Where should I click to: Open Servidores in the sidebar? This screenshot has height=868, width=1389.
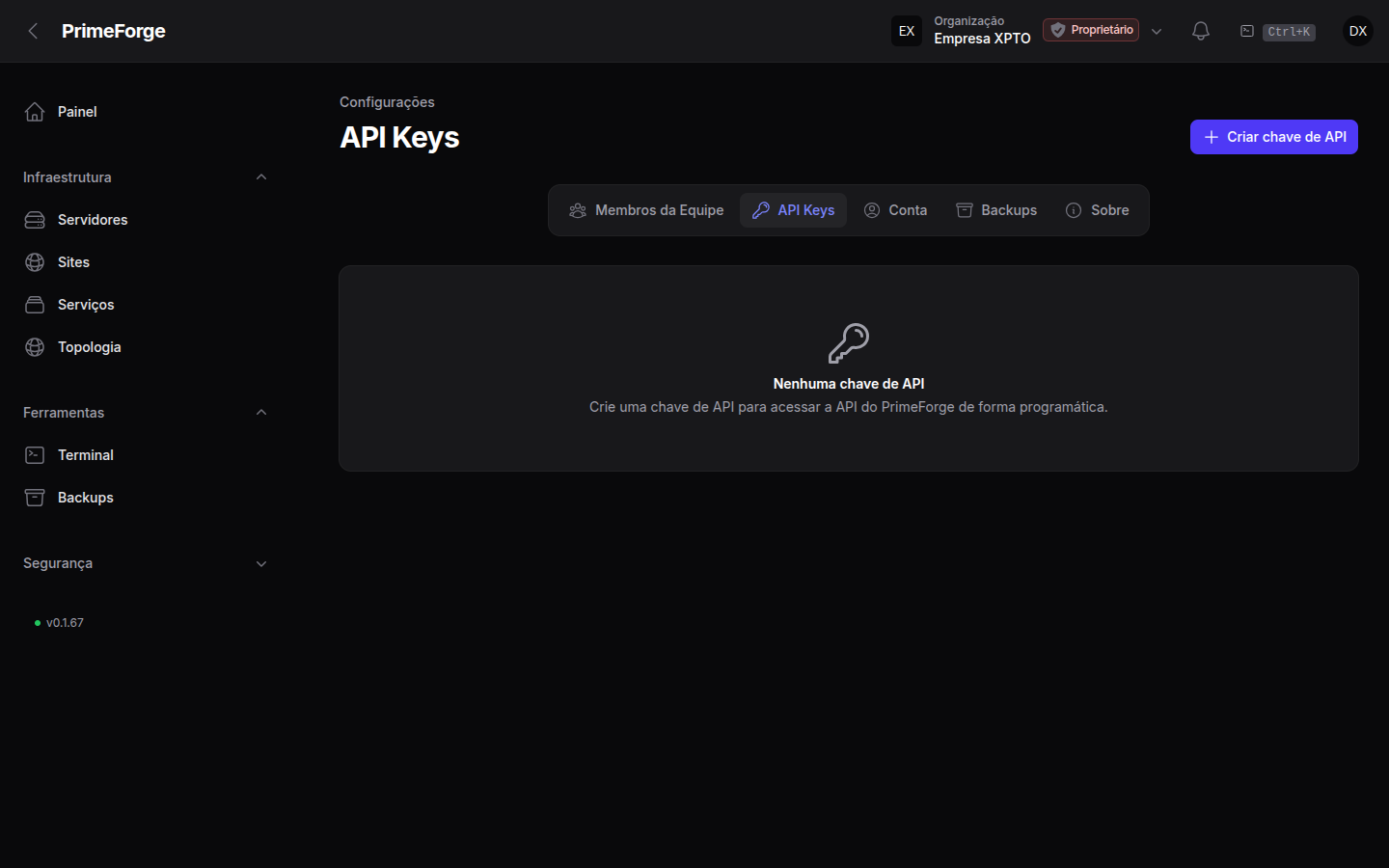coord(145,220)
